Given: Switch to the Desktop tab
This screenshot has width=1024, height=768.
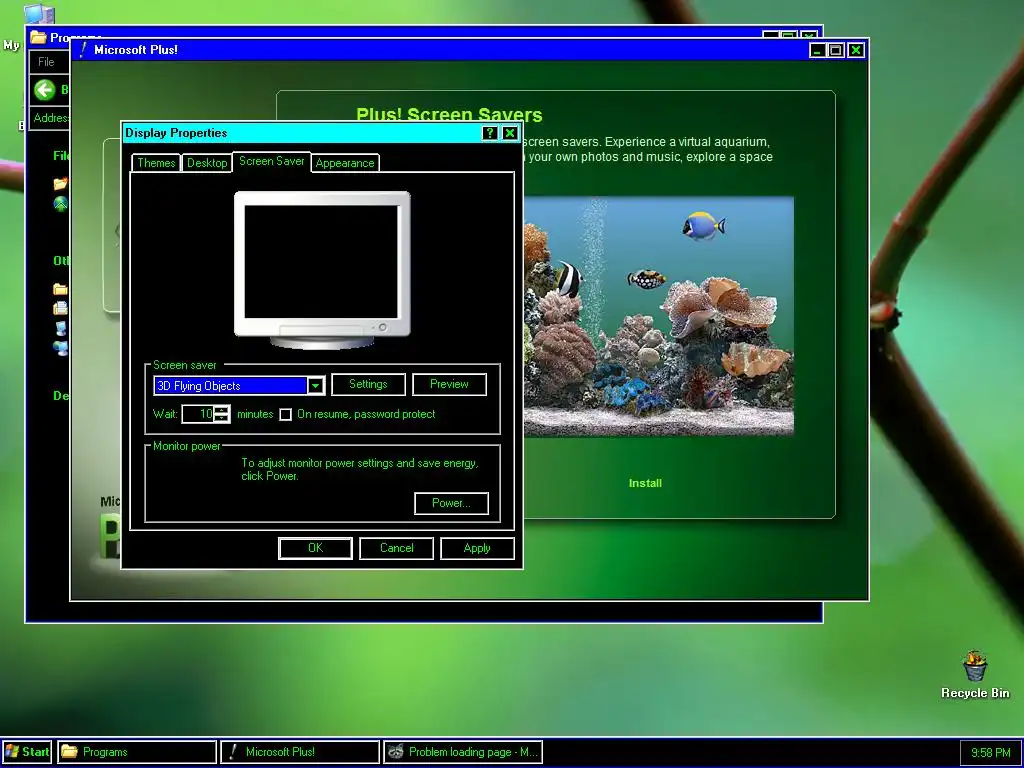Looking at the screenshot, I should 207,163.
